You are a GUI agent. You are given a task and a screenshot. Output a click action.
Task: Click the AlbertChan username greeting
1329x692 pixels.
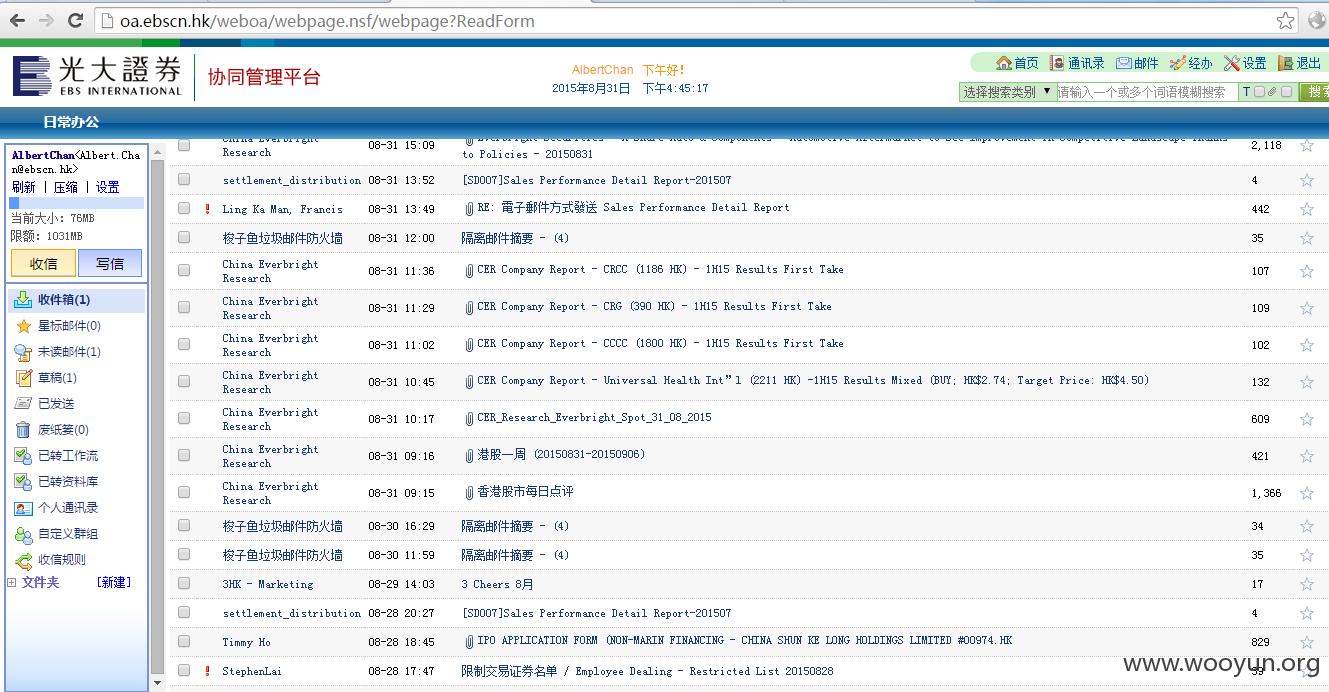click(x=602, y=70)
